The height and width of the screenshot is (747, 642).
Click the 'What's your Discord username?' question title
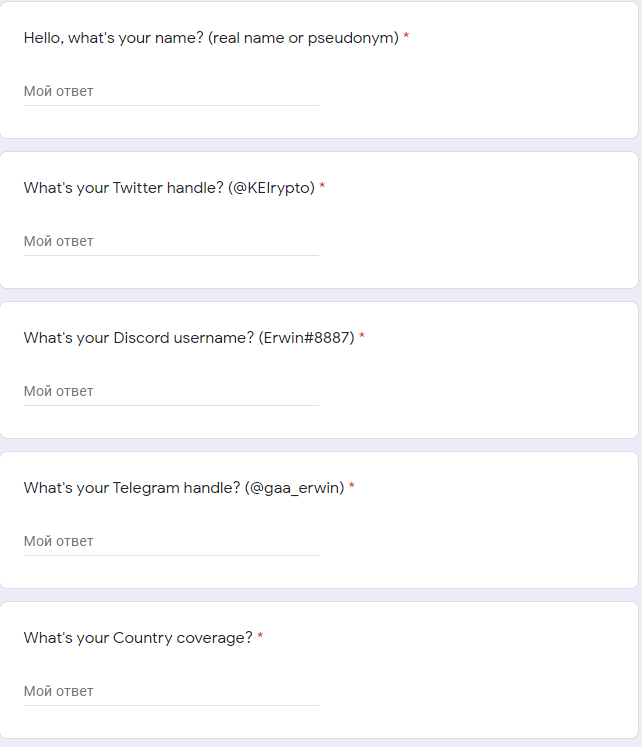[x=138, y=338]
